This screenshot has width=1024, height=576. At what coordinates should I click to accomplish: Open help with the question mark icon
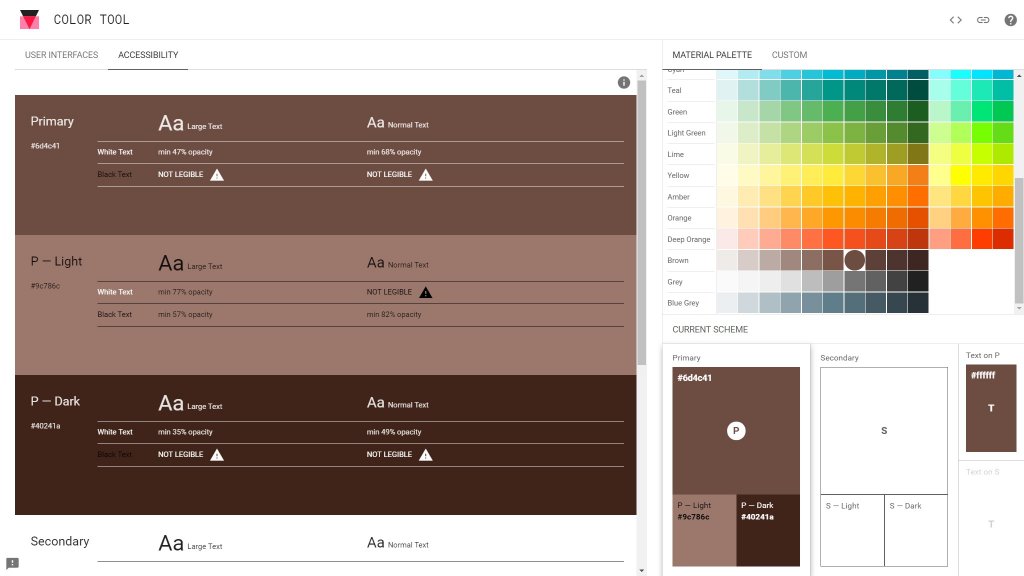pyautogui.click(x=1010, y=19)
